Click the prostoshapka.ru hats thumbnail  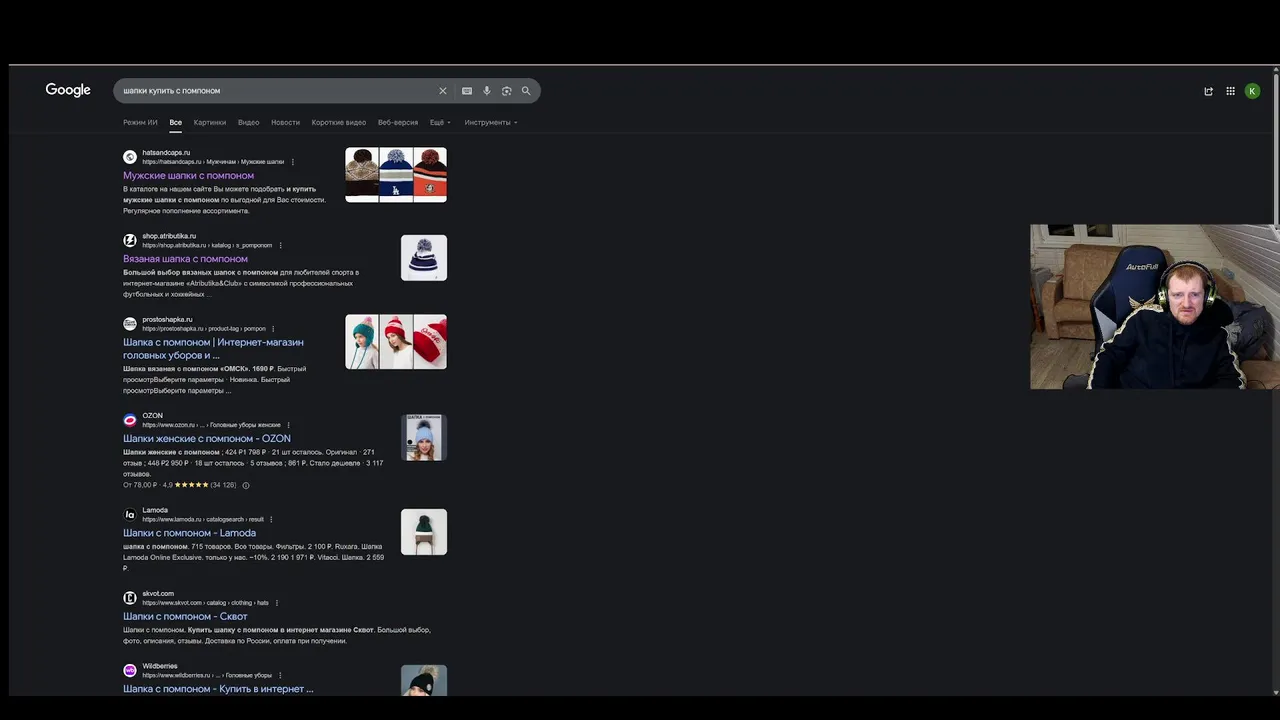tap(396, 342)
